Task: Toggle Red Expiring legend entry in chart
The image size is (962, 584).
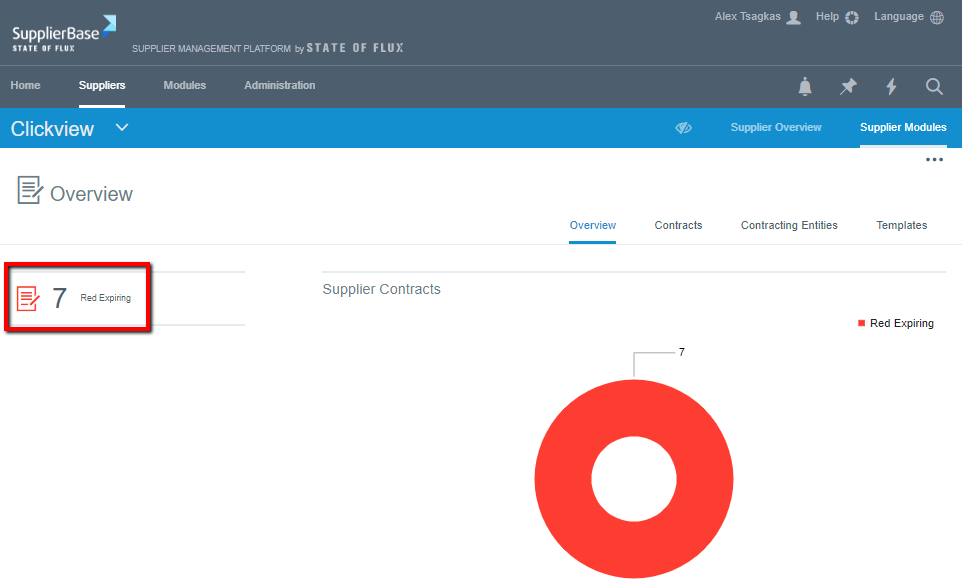Action: tap(896, 324)
